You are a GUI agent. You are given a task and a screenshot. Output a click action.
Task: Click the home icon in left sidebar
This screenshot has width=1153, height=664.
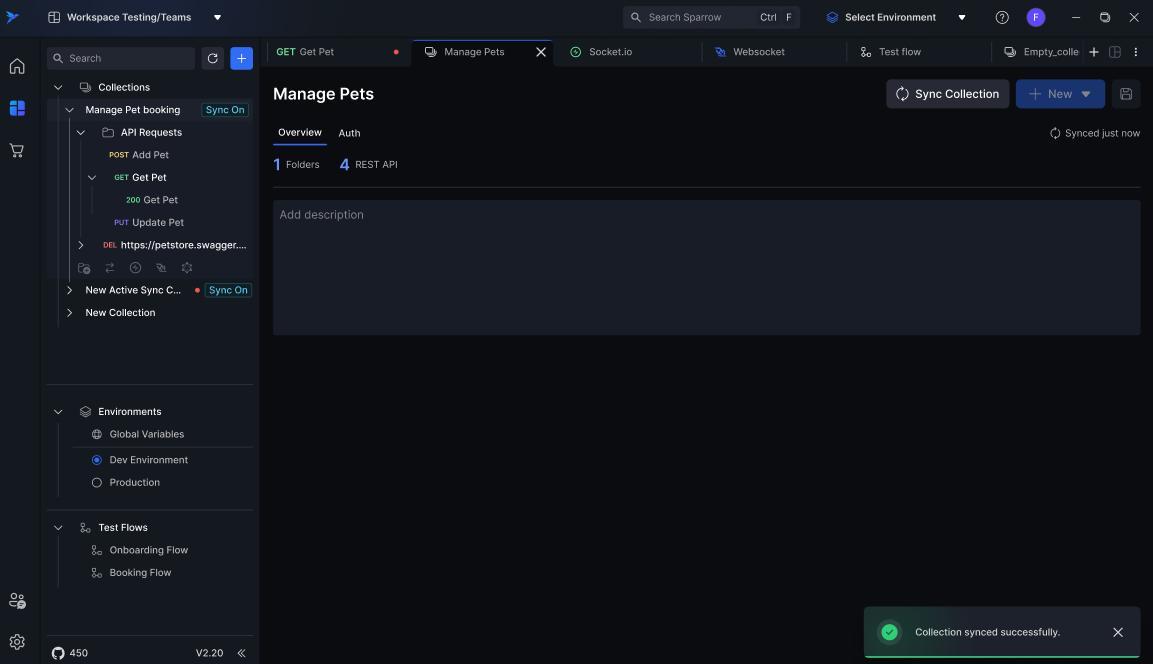tap(17, 66)
